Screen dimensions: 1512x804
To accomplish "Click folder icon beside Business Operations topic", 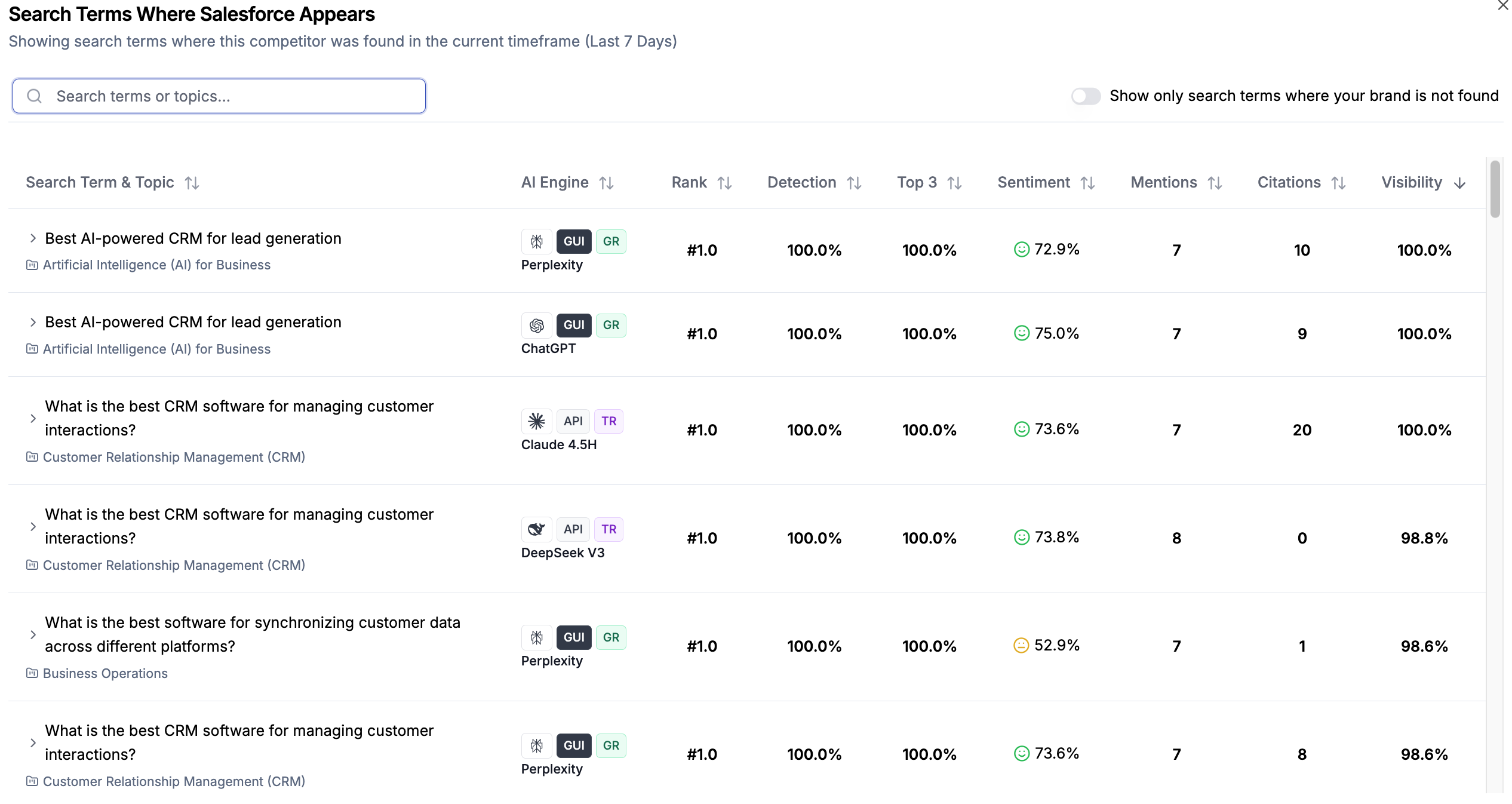I will point(32,673).
